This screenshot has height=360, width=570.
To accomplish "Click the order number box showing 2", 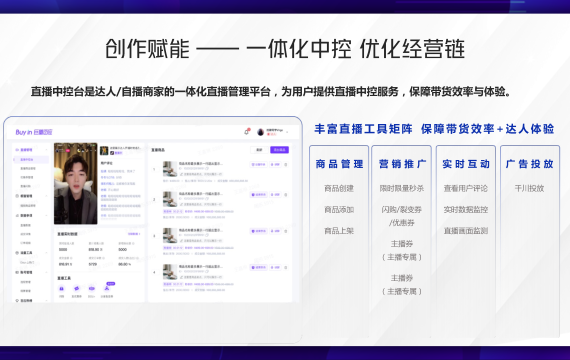I will [154, 200].
